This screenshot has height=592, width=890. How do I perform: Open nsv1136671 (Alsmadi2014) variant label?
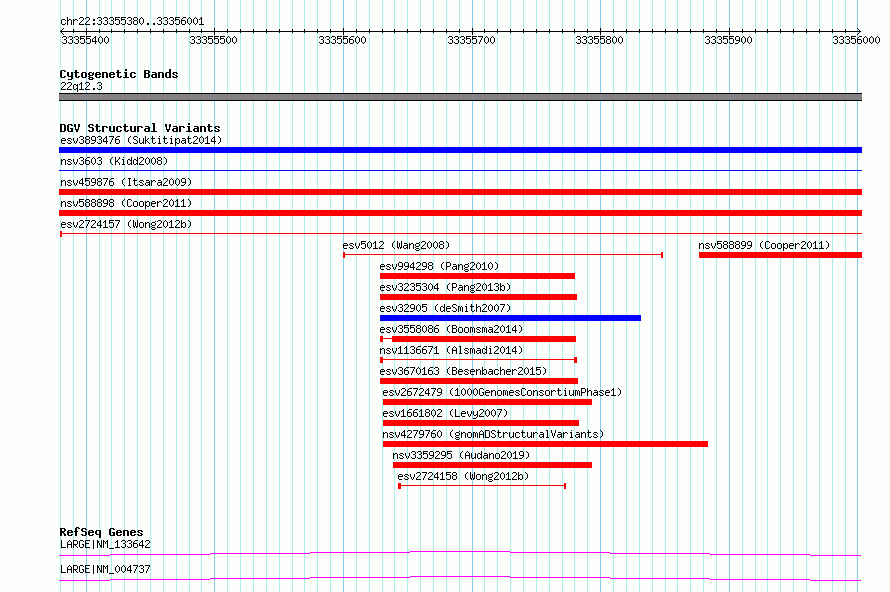[451, 350]
